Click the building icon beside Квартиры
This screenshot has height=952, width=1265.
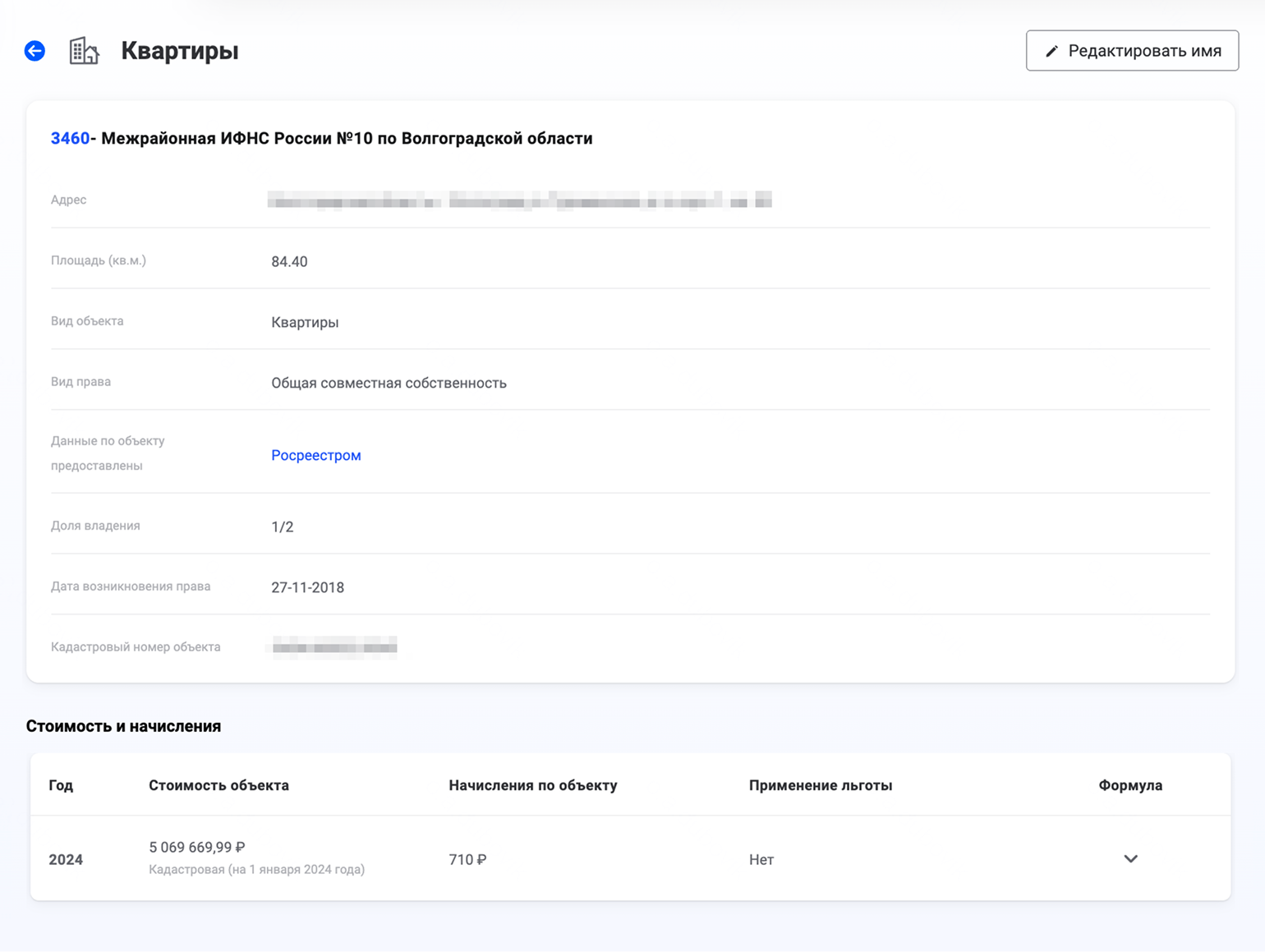click(x=84, y=51)
